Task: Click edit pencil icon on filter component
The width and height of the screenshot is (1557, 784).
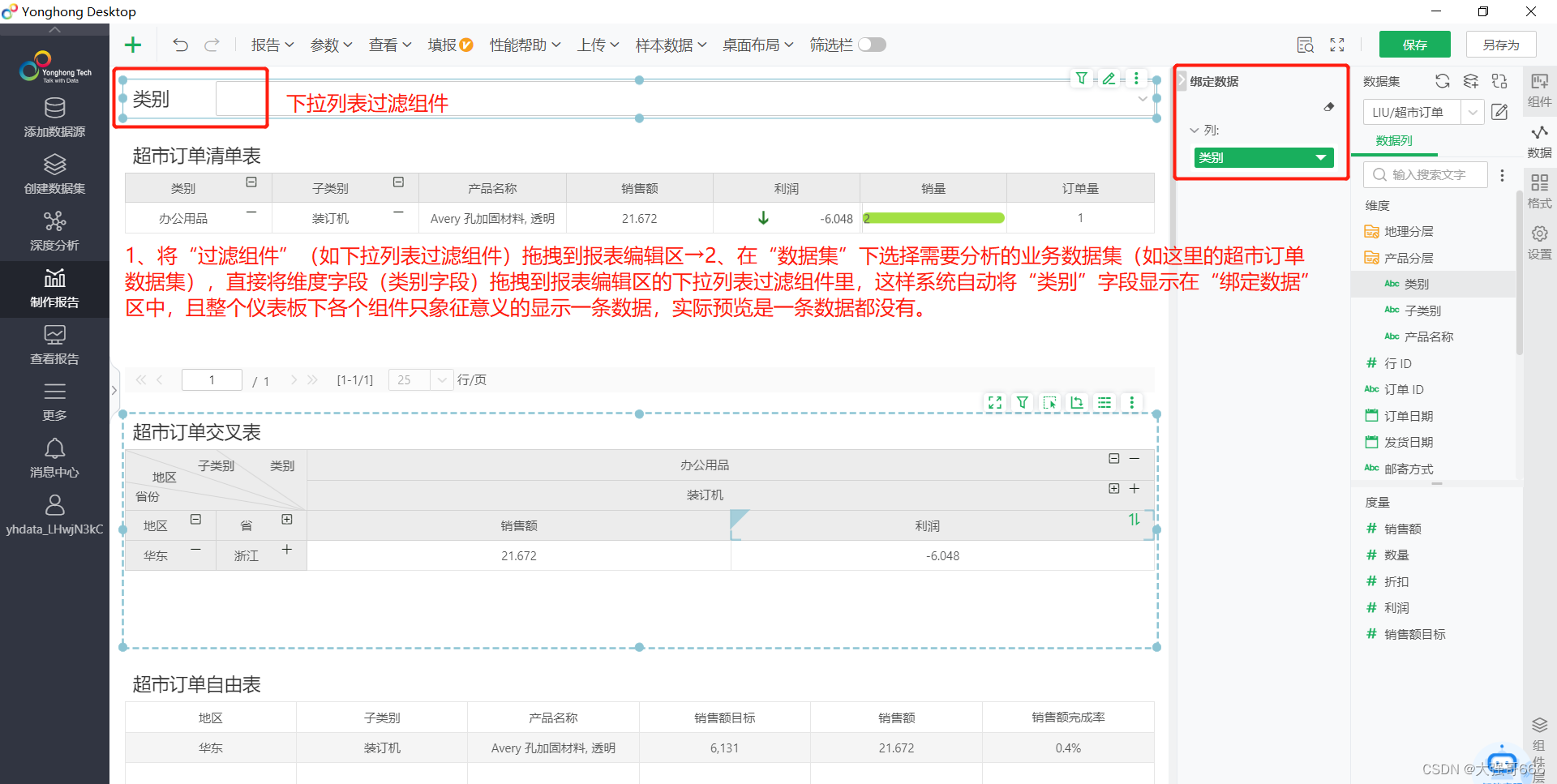Action: [1109, 79]
